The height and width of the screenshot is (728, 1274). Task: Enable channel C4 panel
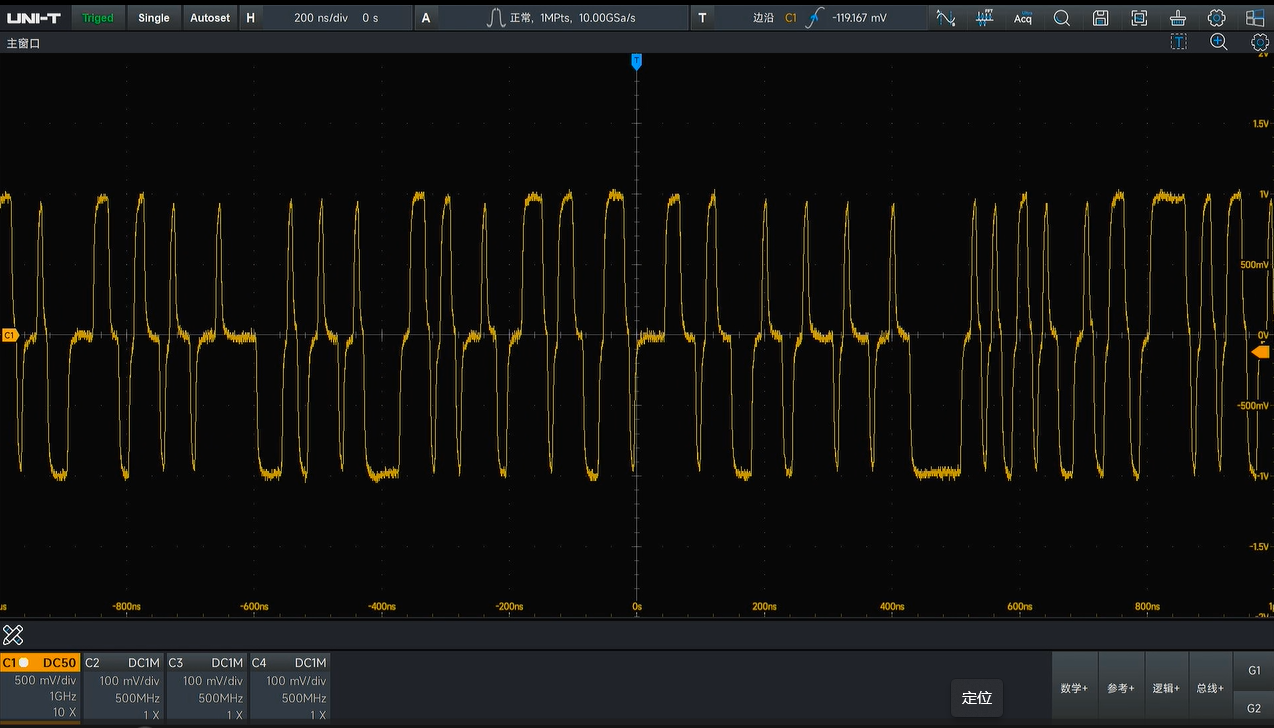pyautogui.click(x=290, y=686)
